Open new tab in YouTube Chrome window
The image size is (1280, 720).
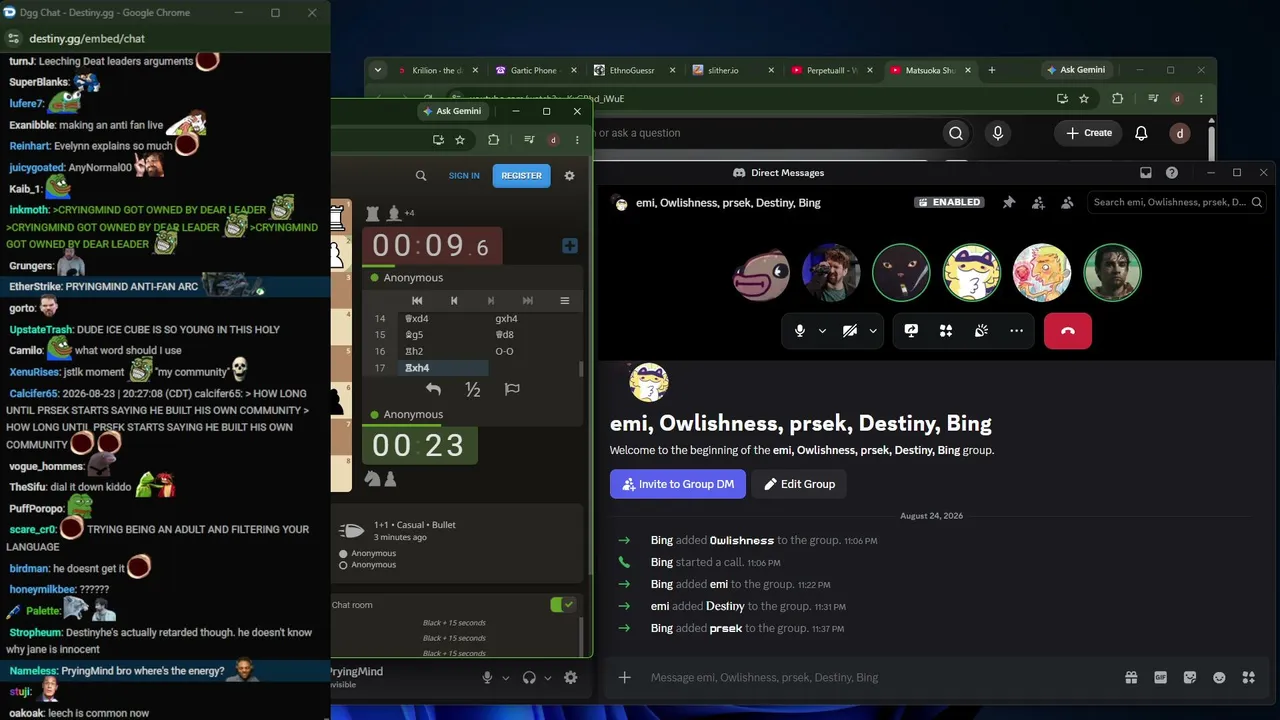tap(991, 70)
